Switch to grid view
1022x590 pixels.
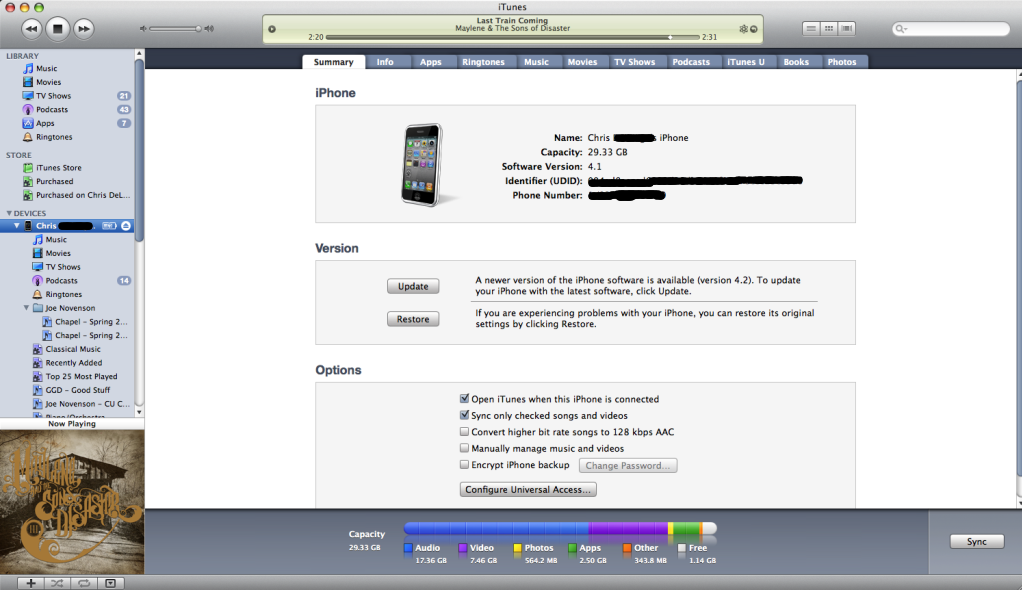(x=828, y=29)
